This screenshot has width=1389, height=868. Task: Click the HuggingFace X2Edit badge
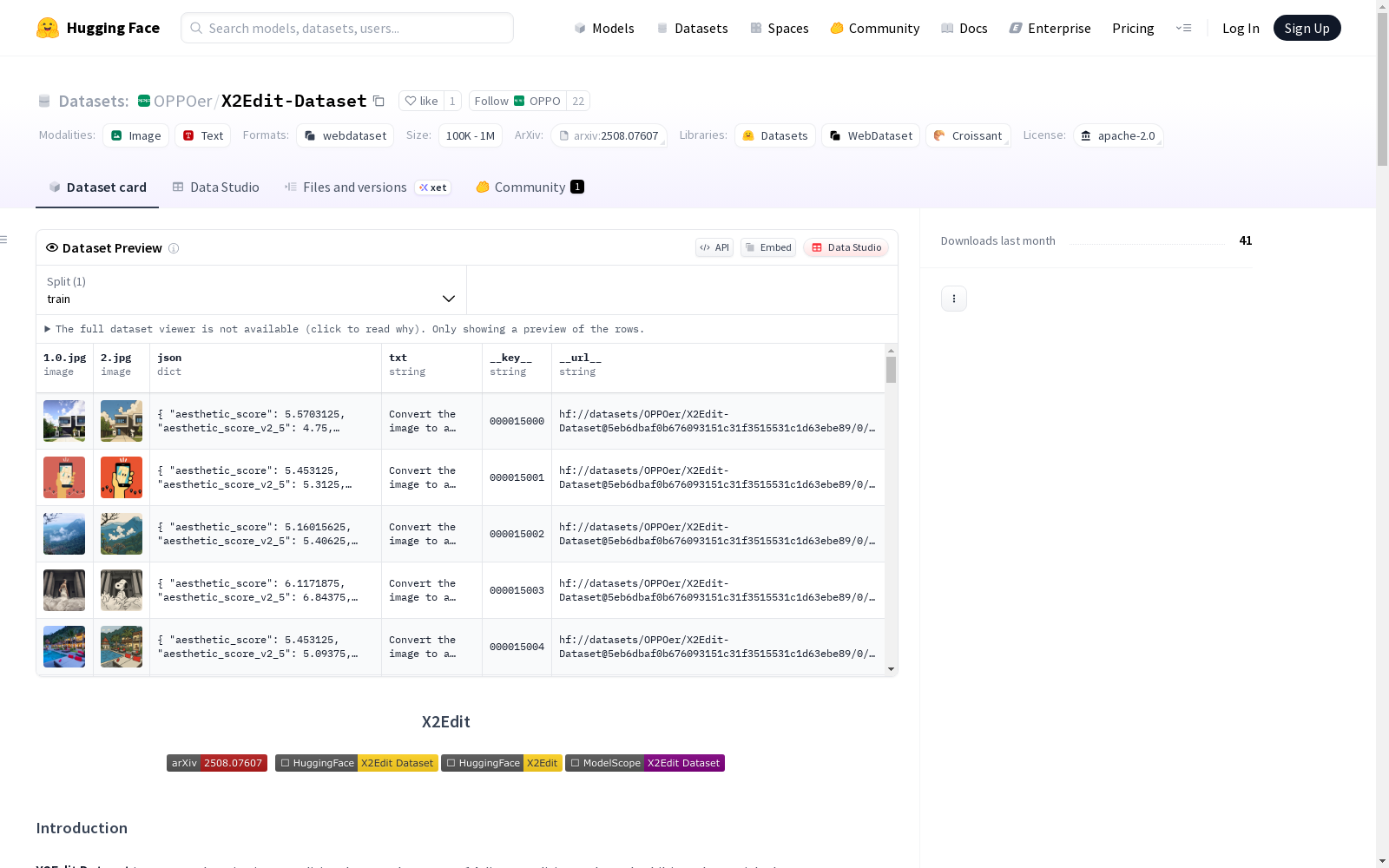(x=502, y=763)
